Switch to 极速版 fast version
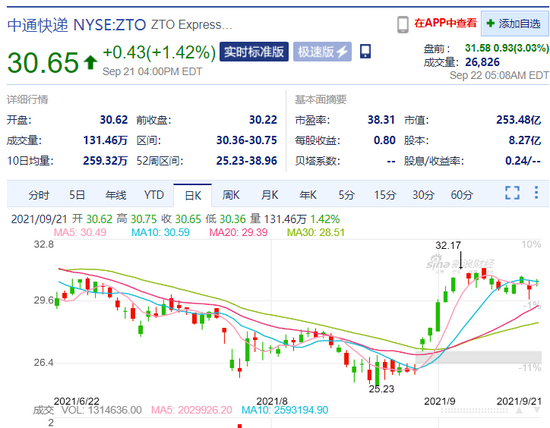The width and height of the screenshot is (550, 428). point(322,52)
